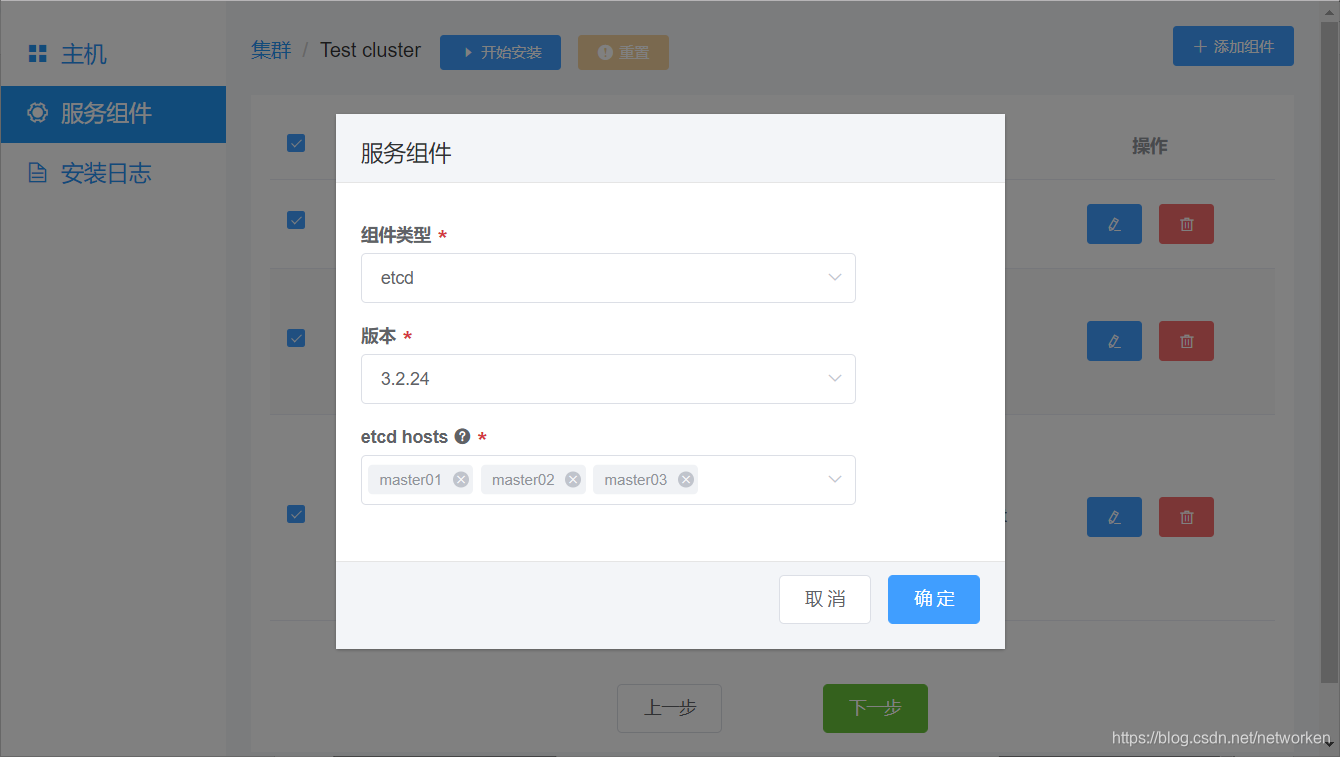Toggle the third row checkbox
Image resolution: width=1340 pixels, height=757 pixels.
click(296, 514)
